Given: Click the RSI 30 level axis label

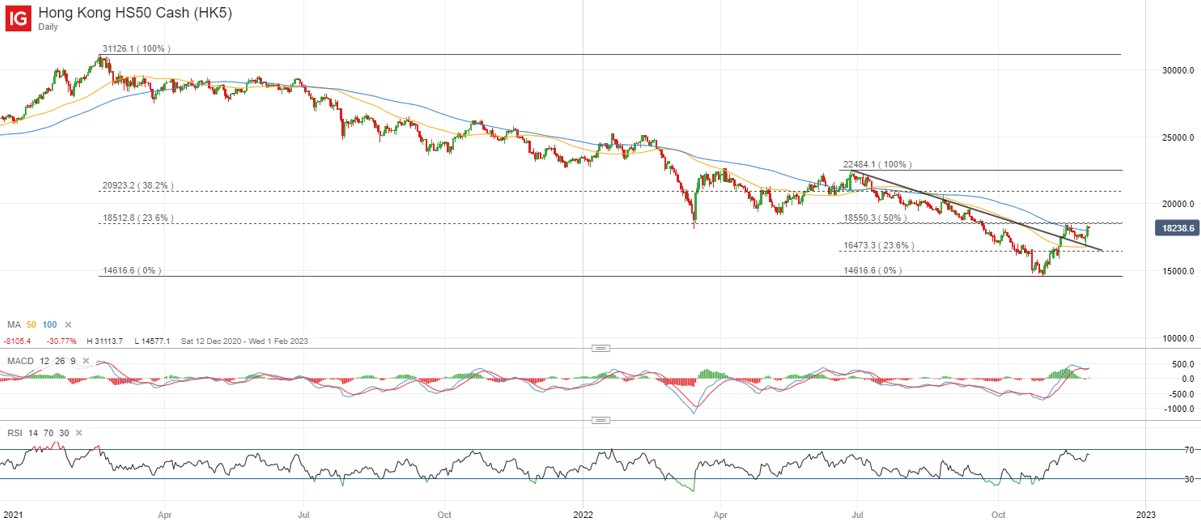Looking at the screenshot, I should 1189,479.
